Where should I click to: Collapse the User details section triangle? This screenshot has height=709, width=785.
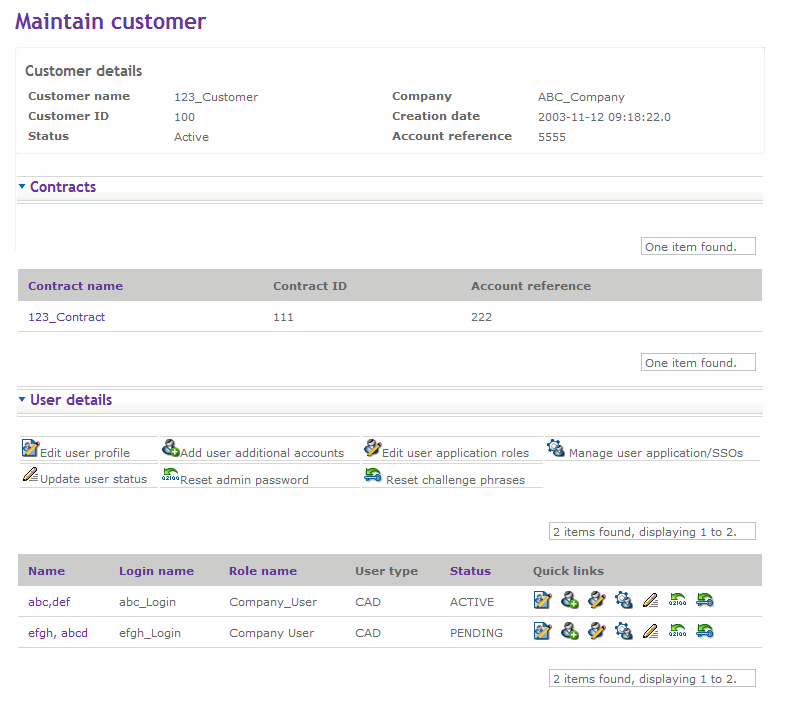22,400
